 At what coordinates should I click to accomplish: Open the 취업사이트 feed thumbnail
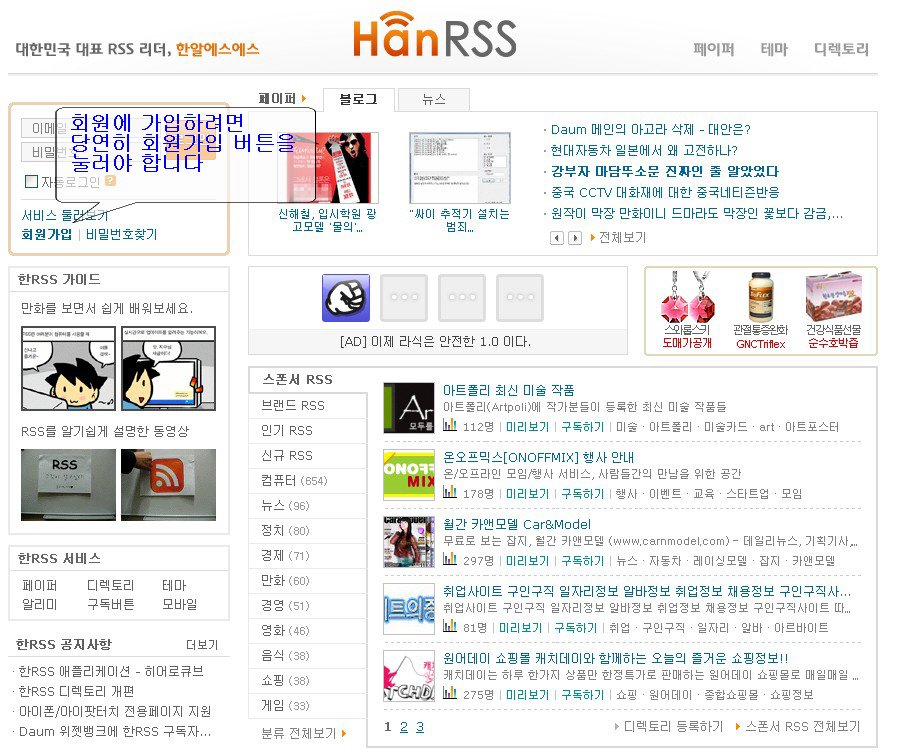[x=409, y=609]
